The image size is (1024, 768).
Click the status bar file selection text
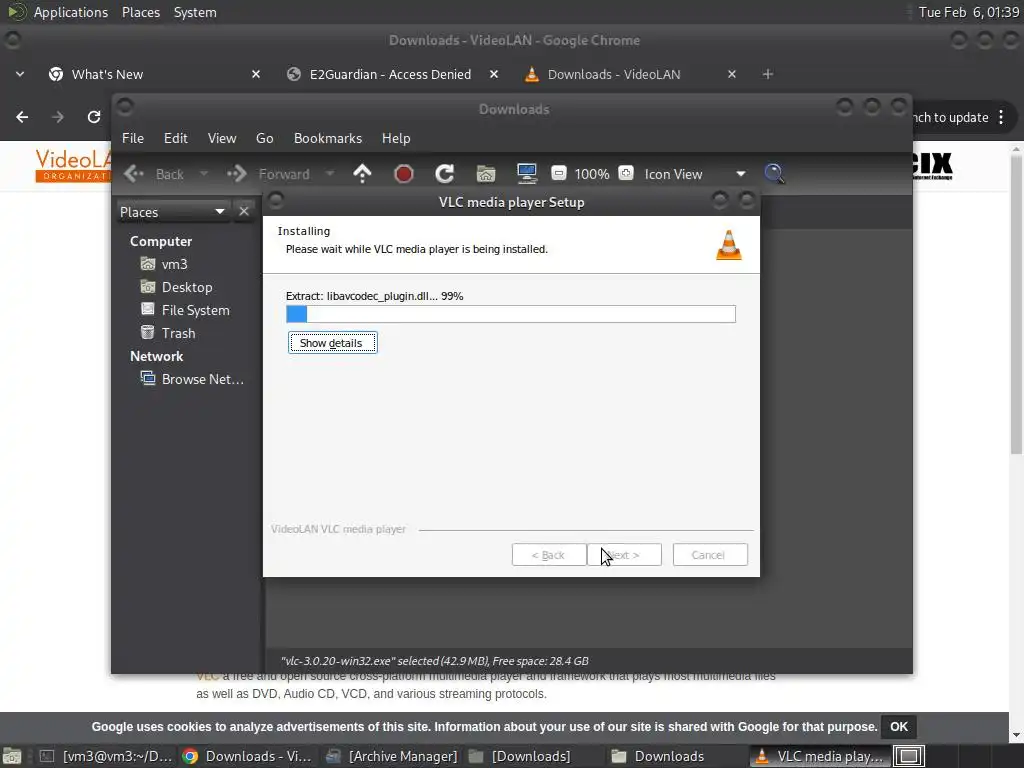click(x=434, y=661)
